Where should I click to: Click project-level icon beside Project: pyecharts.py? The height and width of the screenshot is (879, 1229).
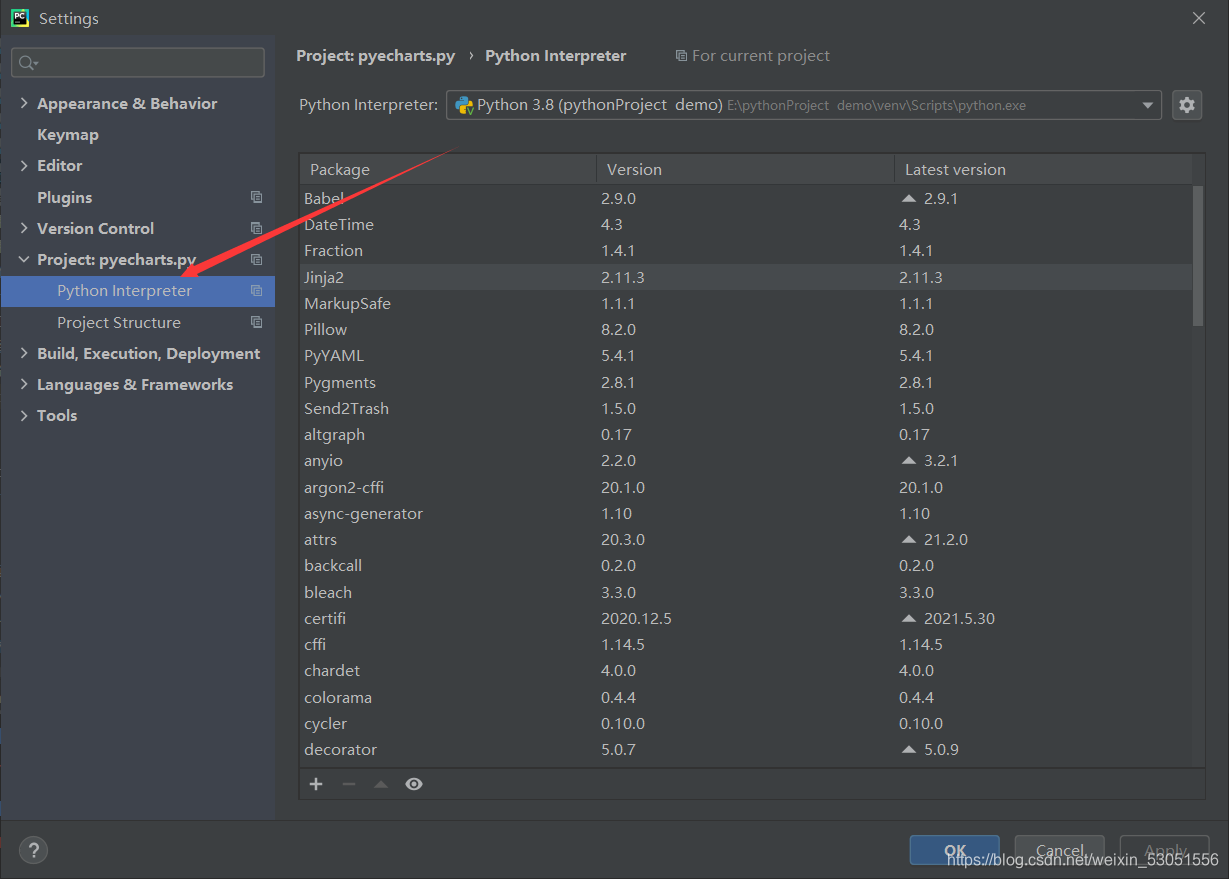256,260
